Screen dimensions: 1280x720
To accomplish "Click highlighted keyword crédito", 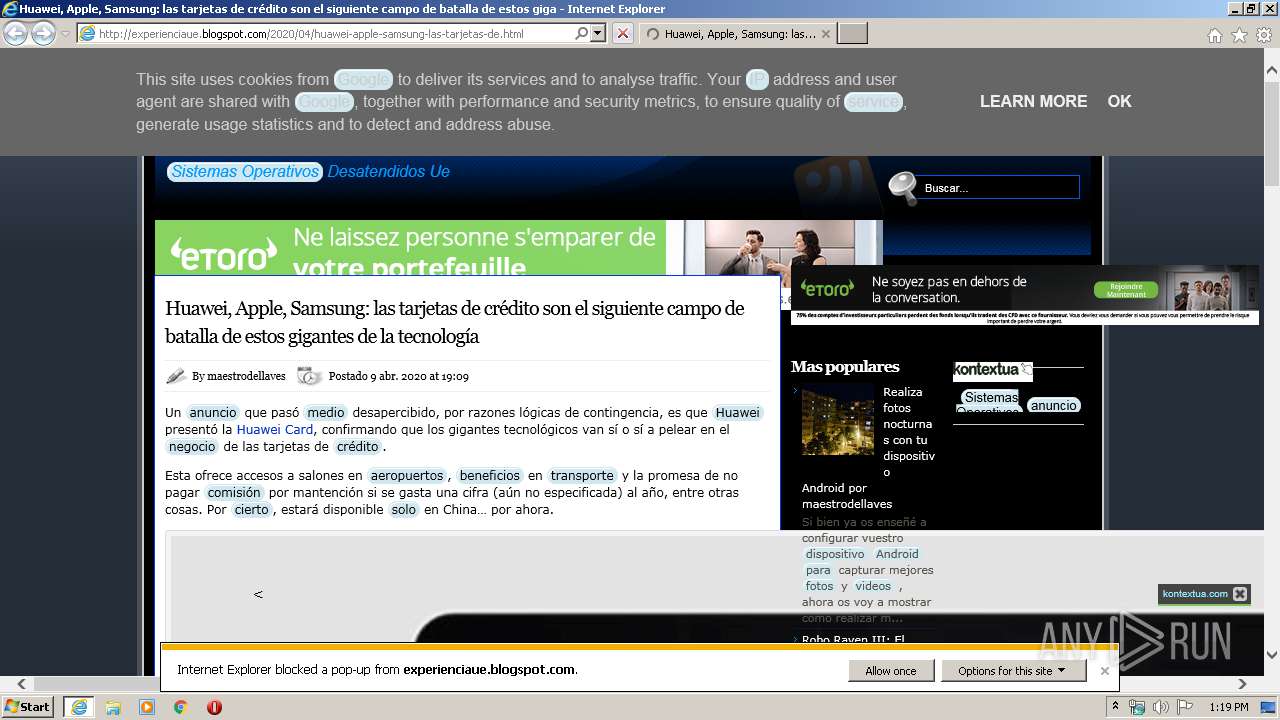I will [358, 446].
